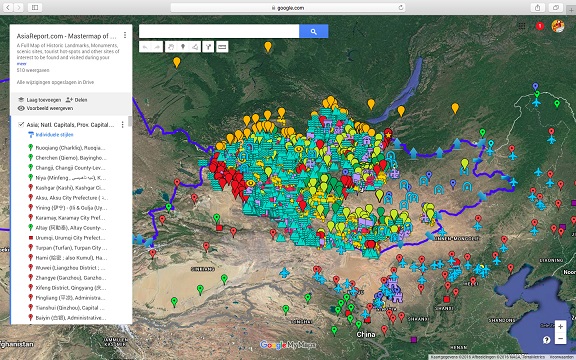Click the add-person icon next to Delen
Screen dimensions: 576x360
pyautogui.click(x=69, y=100)
